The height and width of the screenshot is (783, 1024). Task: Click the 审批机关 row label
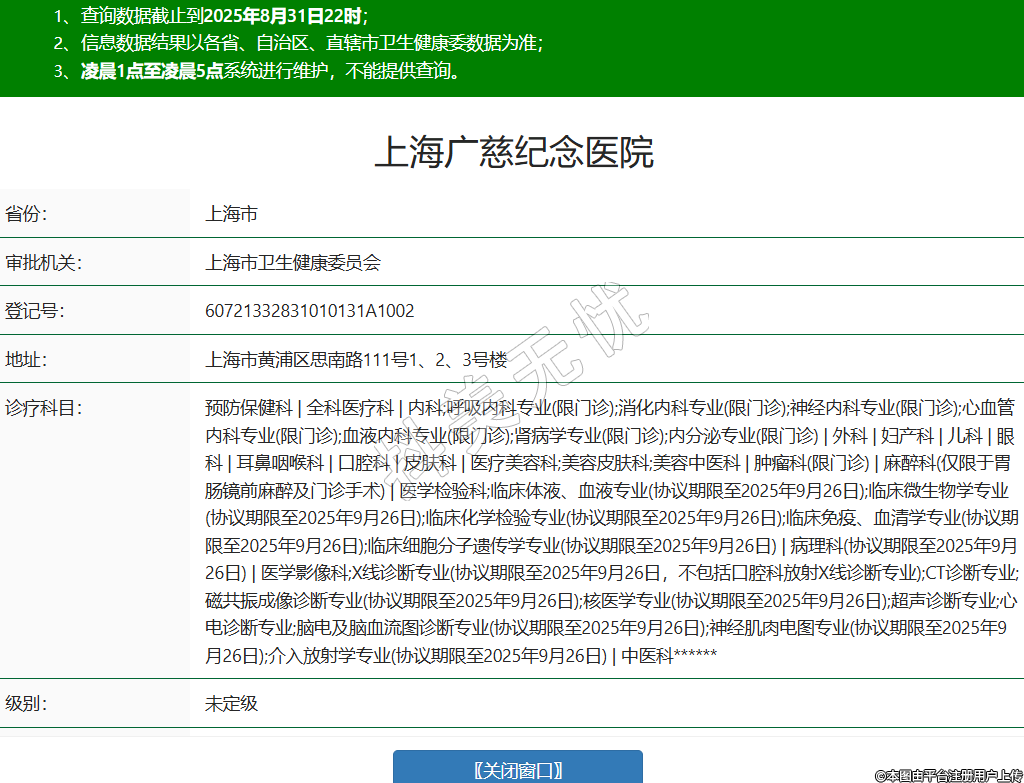point(43,263)
